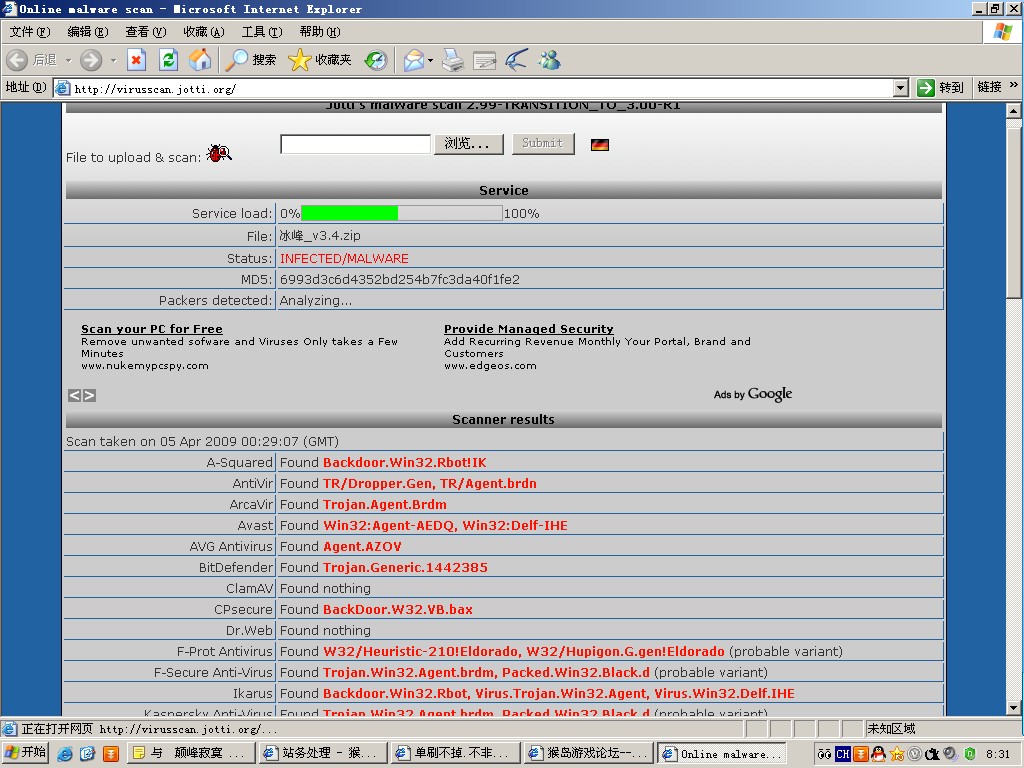
Task: Switch to taskbar window 猴岛游戏论坛
Action: pos(590,753)
